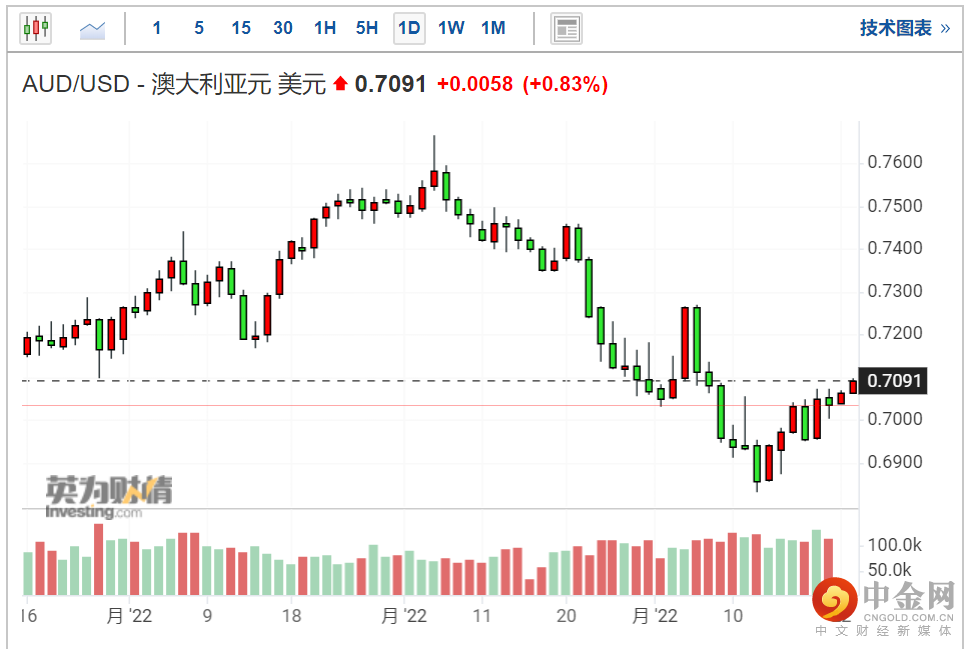Switch to the area chart icon
This screenshot has height=649, width=969.
pos(93,29)
